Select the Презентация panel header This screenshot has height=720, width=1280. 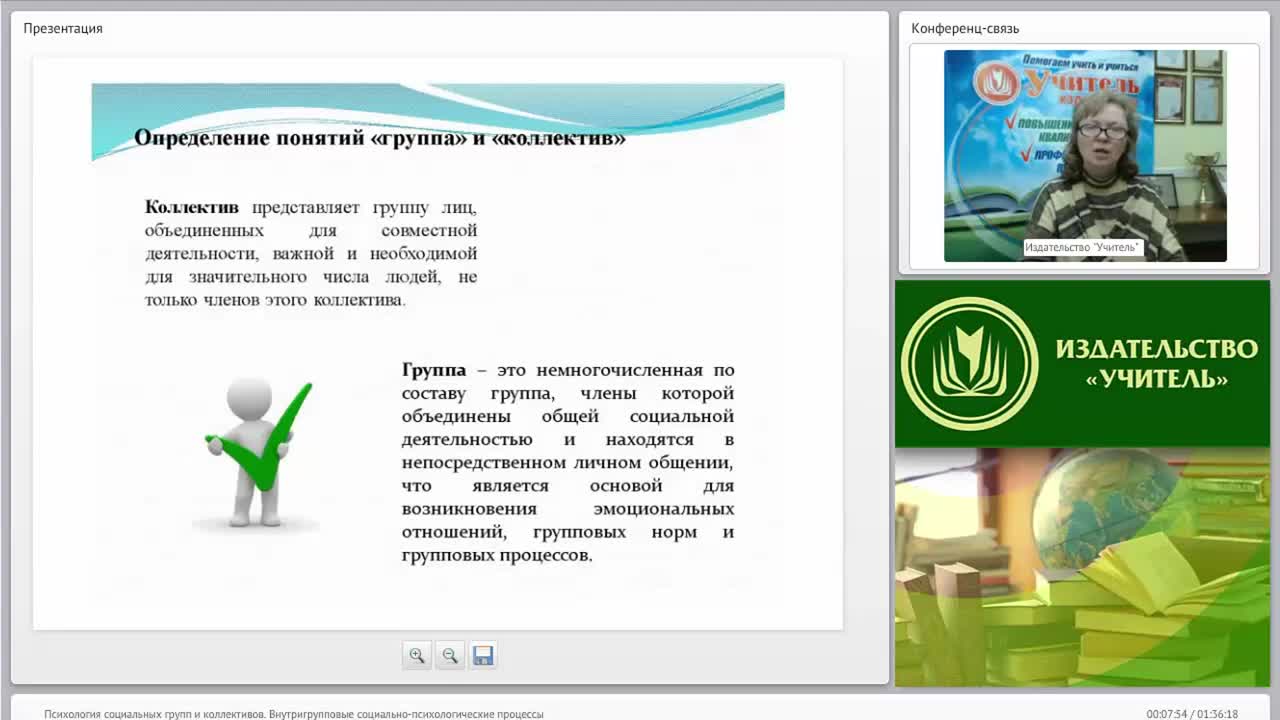point(63,28)
